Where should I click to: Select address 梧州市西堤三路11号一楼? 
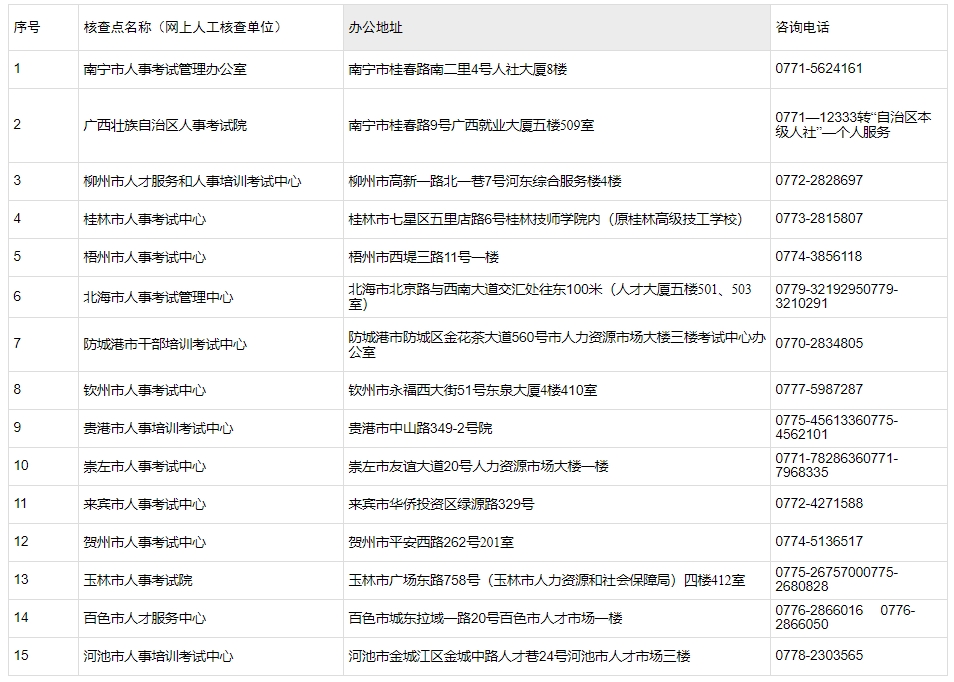[x=423, y=257]
